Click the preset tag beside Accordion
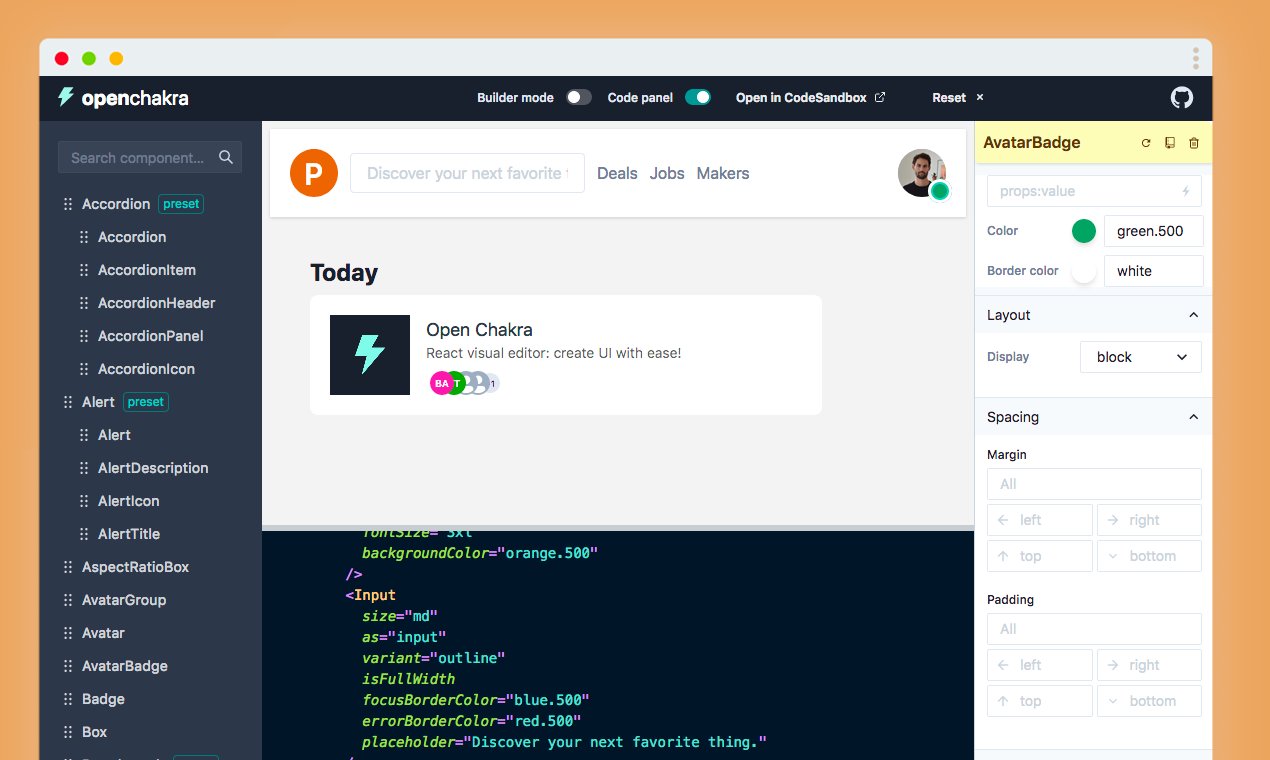This screenshot has height=760, width=1270. pyautogui.click(x=181, y=204)
